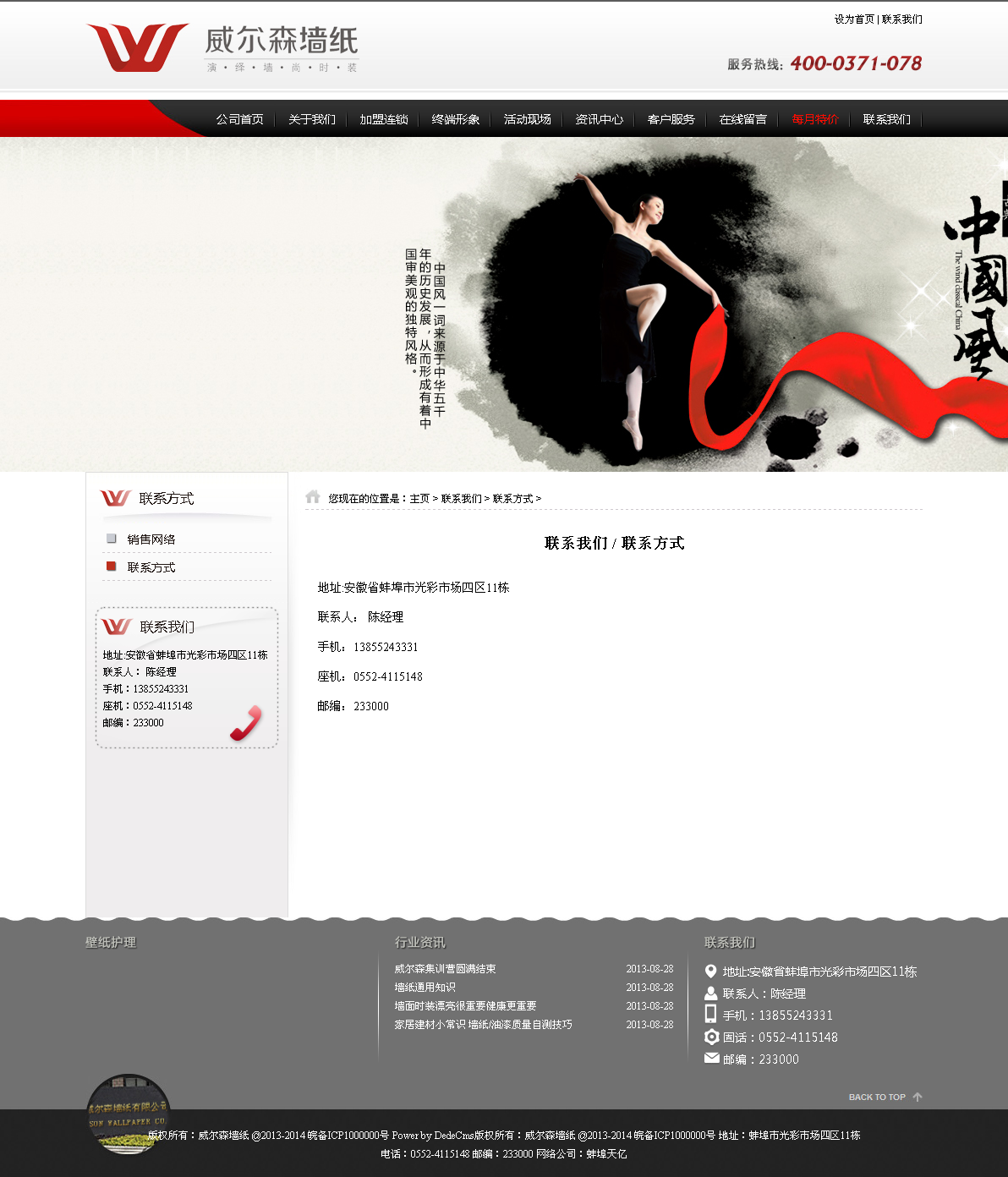The image size is (1008, 1177).
Task: Click the landline icon beside 固话
Action: [x=711, y=1037]
